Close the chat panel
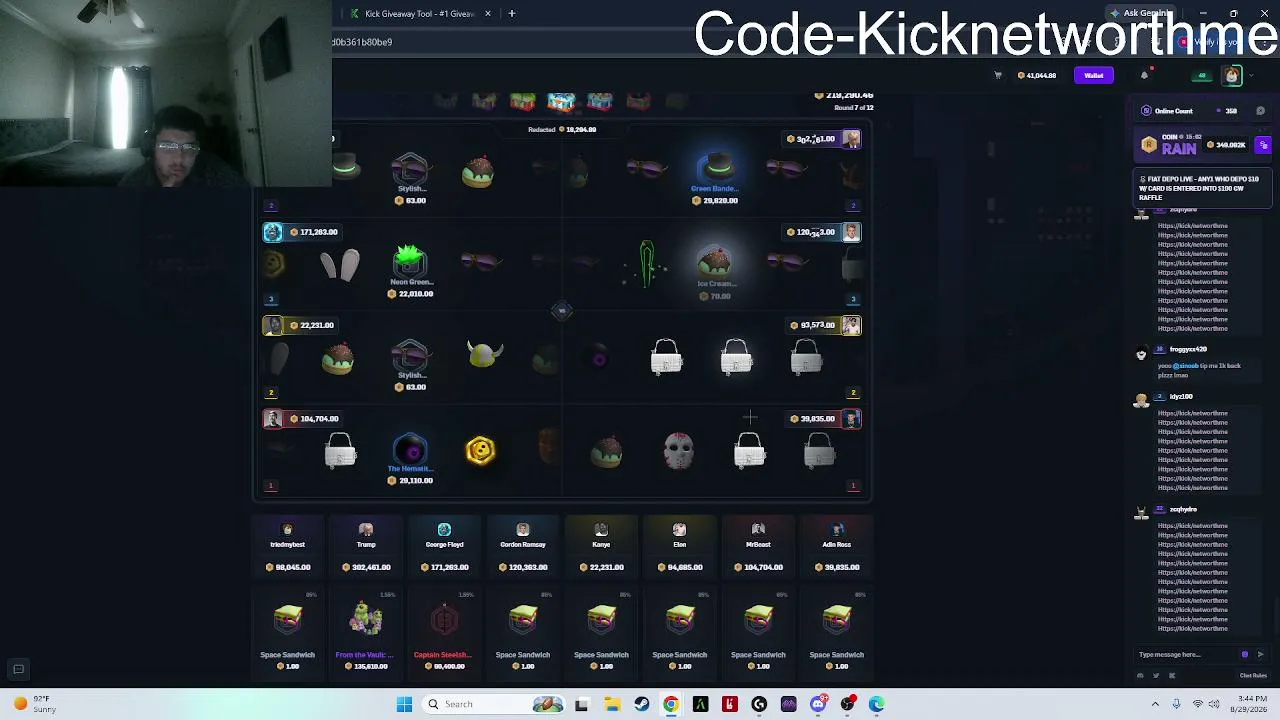The image size is (1280, 720). [x=1260, y=111]
